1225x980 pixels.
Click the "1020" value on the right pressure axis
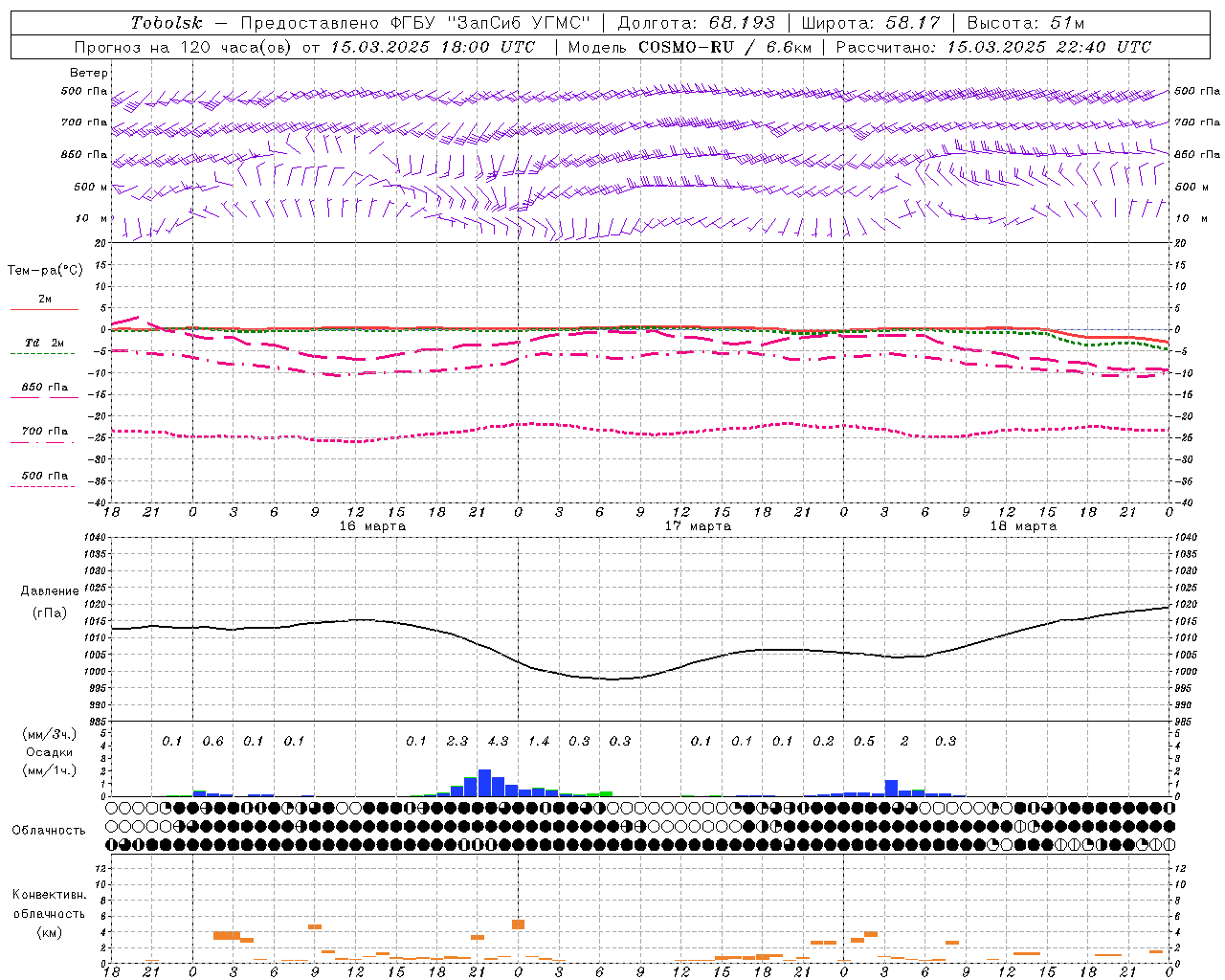1185,605
